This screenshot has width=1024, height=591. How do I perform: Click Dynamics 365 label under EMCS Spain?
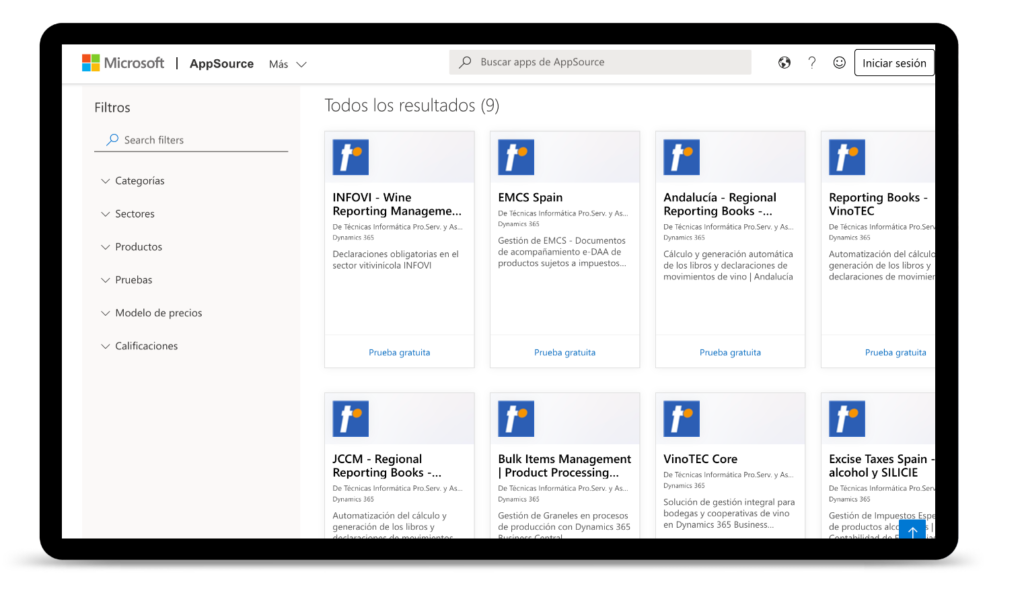pyautogui.click(x=519, y=224)
